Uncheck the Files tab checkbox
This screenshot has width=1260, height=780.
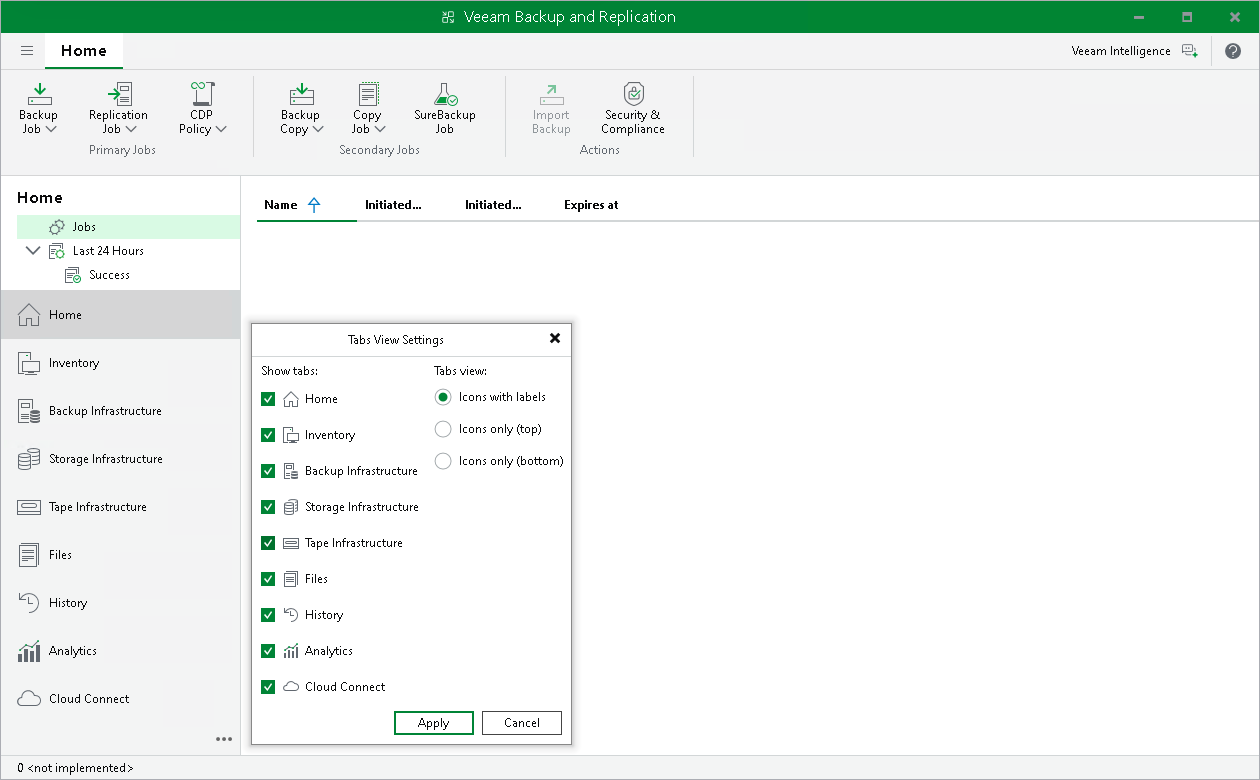coord(268,579)
